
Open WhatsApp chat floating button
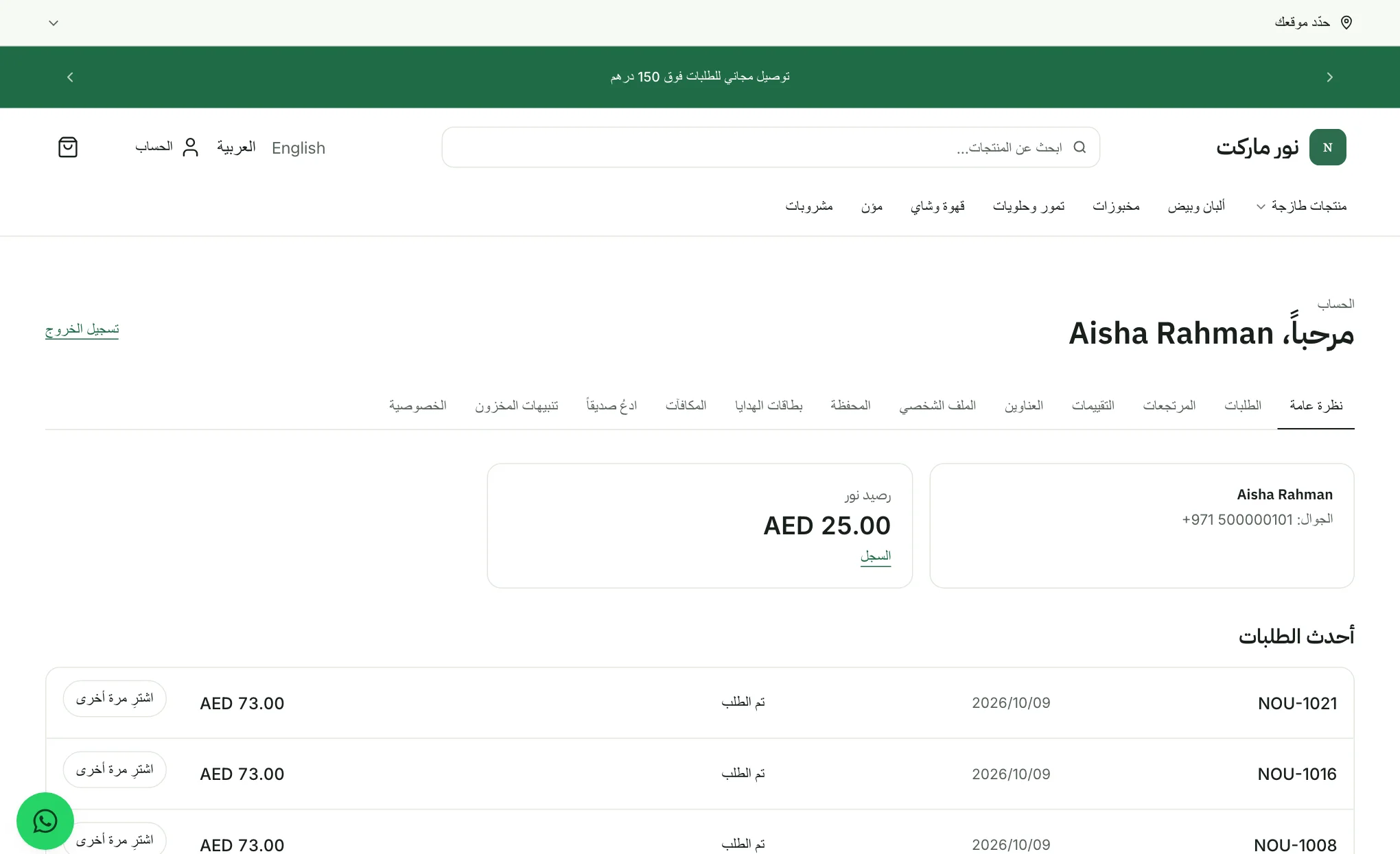click(x=45, y=821)
